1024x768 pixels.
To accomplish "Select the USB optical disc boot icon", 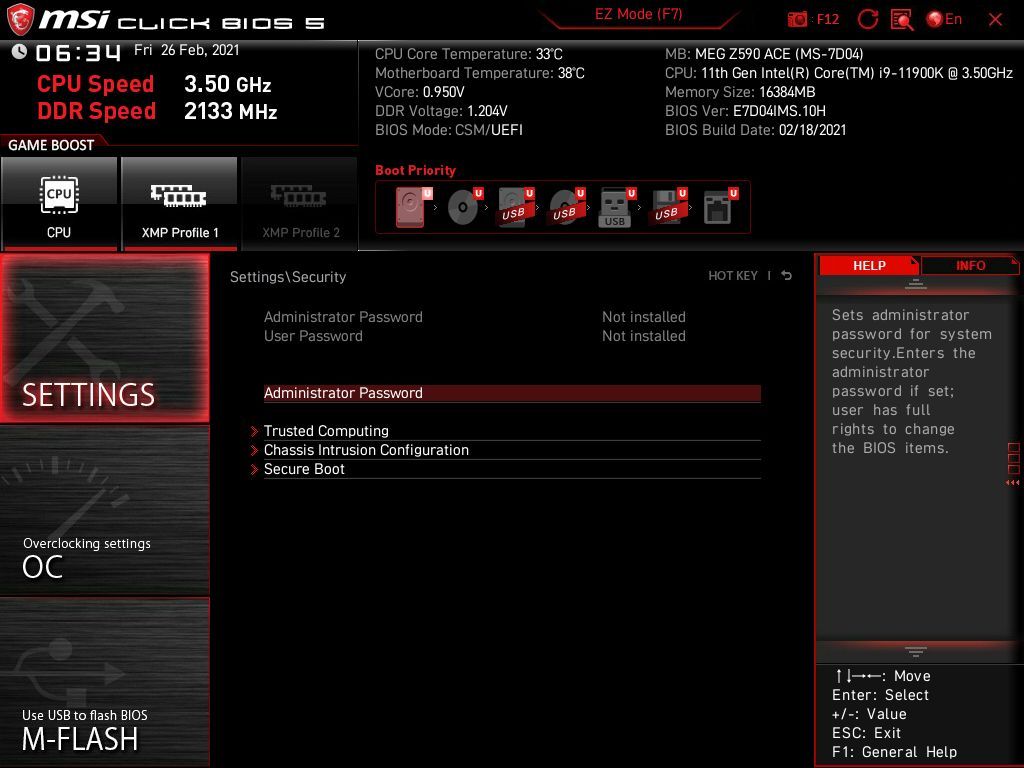I will point(567,207).
